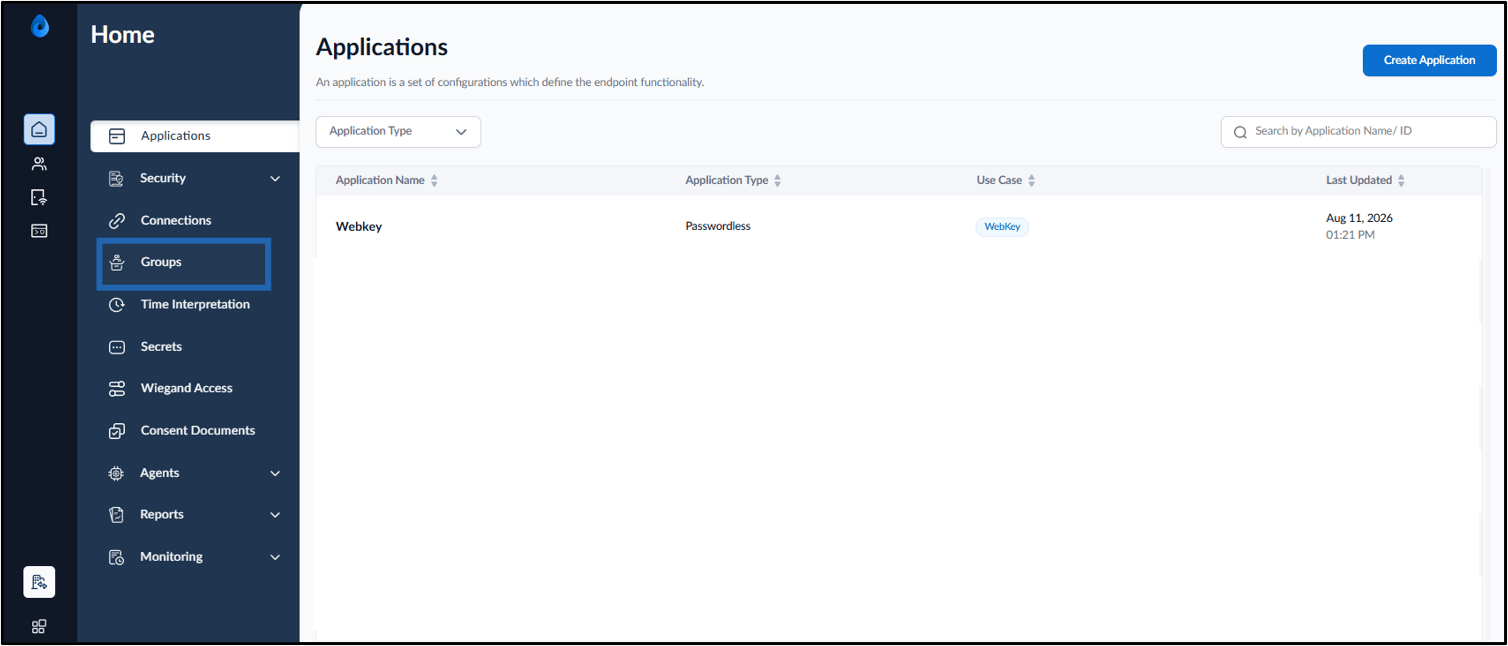Image resolution: width=1508 pixels, height=646 pixels.
Task: Click the WebKey use case tag
Action: 1002,227
